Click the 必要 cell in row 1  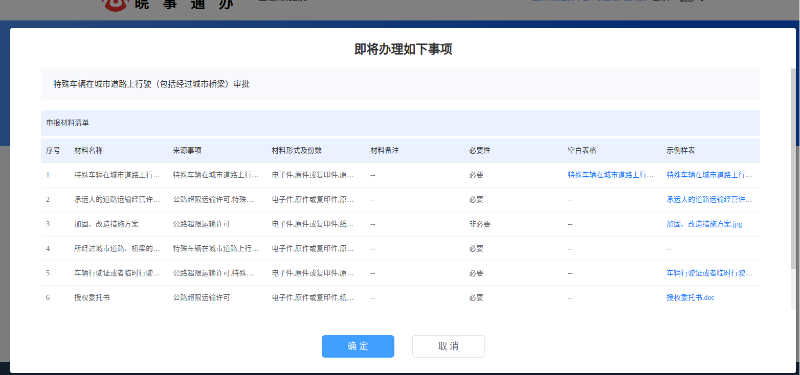coord(476,174)
